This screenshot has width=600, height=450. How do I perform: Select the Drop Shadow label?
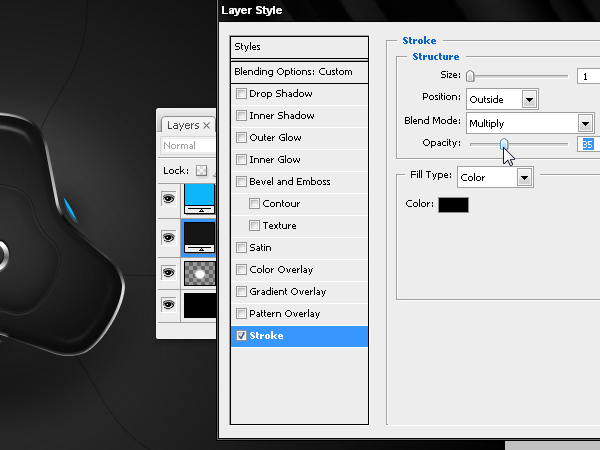(x=280, y=94)
